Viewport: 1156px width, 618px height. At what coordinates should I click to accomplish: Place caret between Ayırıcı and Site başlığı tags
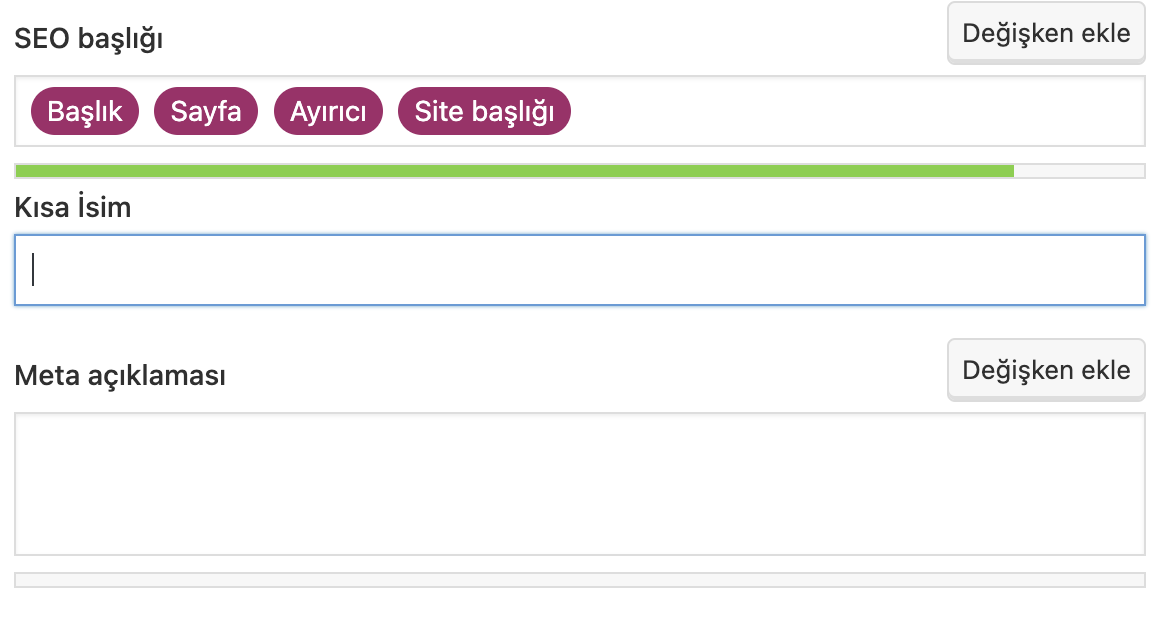click(390, 111)
